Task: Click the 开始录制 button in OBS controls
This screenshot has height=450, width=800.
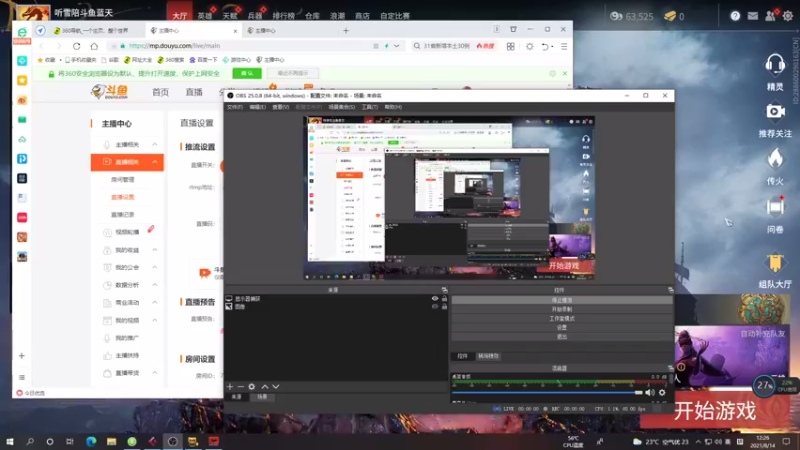Action: click(x=562, y=309)
